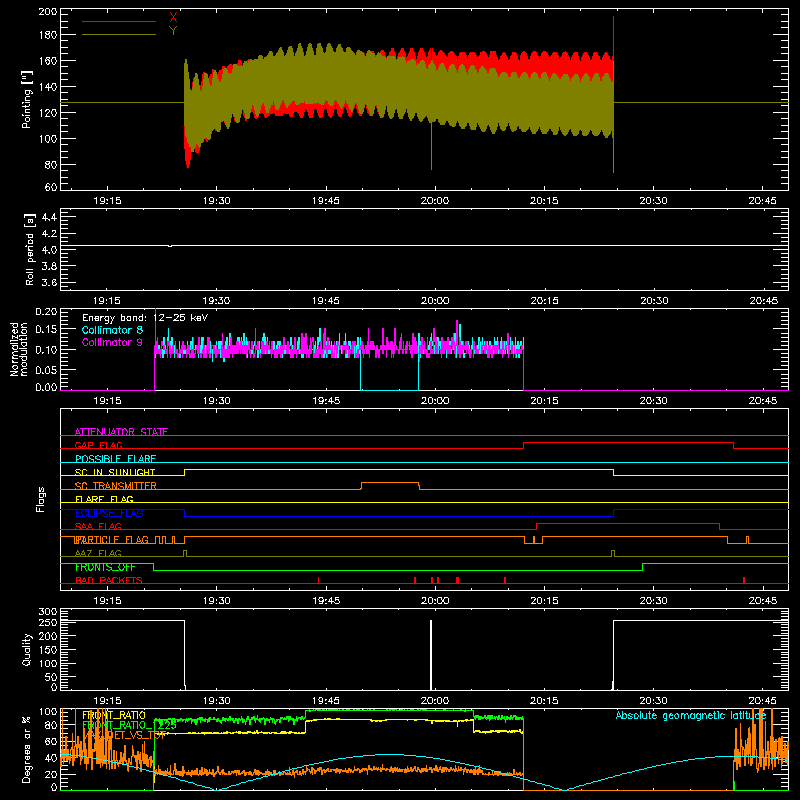800x800 pixels.
Task: Click the '0.05' tick on the modulation axis
Action: pos(46,369)
